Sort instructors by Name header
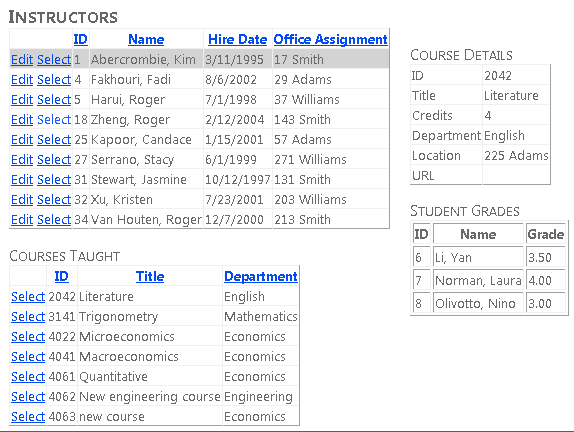 pyautogui.click(x=146, y=39)
